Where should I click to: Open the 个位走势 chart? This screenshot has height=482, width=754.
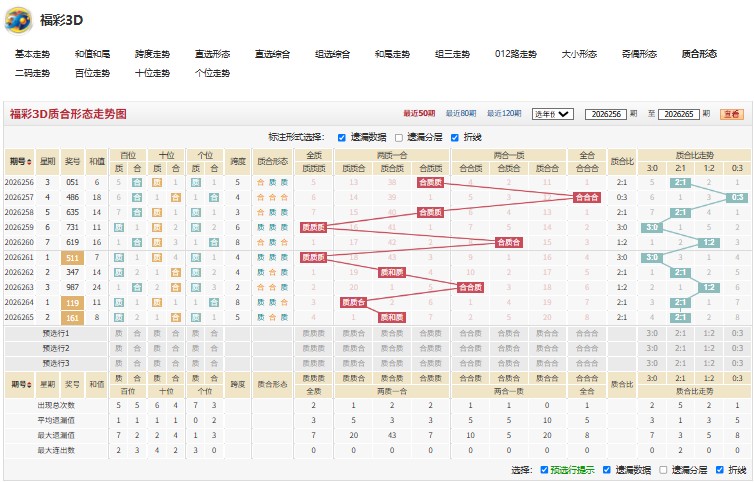click(213, 73)
